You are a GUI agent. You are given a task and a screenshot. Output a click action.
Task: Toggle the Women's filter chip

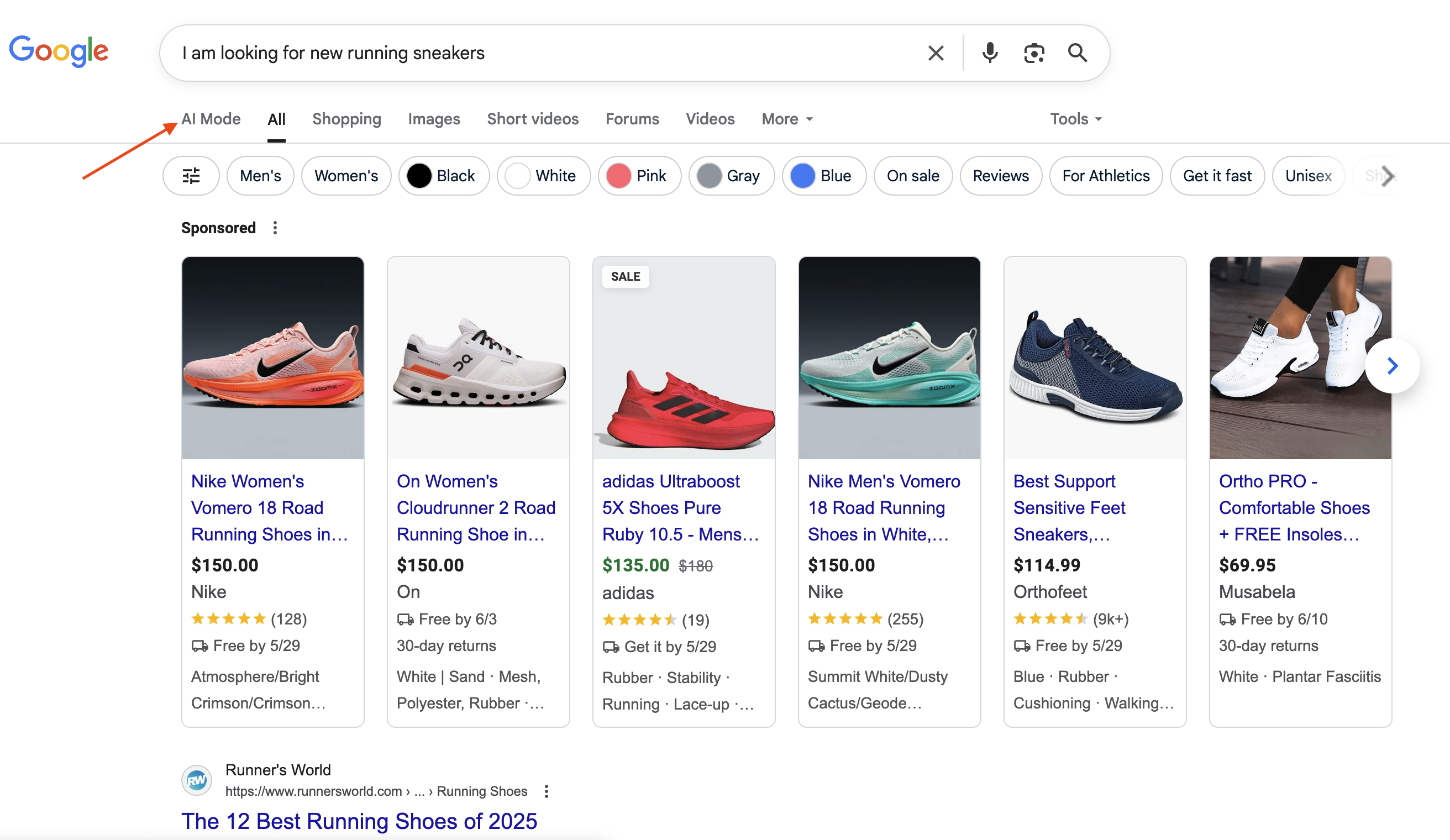pos(346,176)
